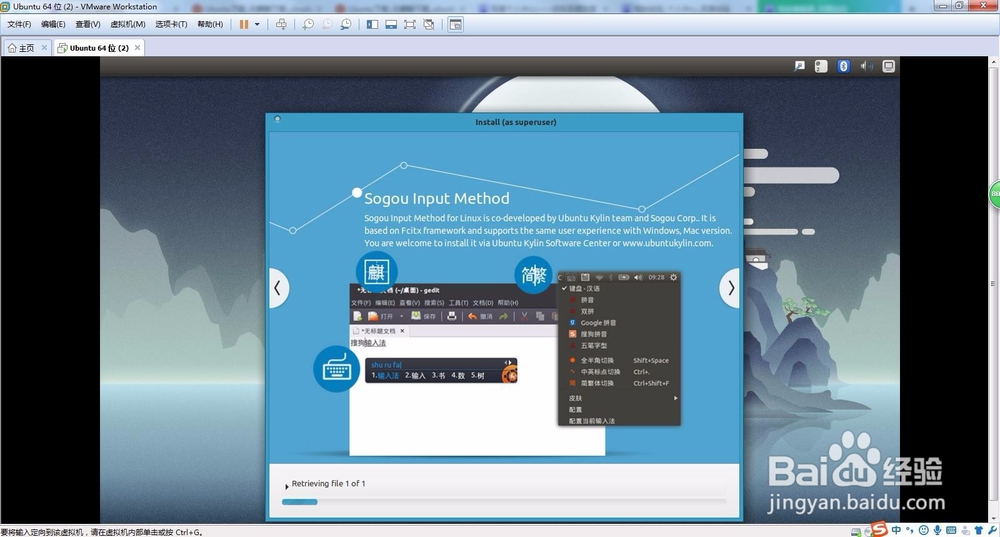The height and width of the screenshot is (537, 1000).
Task: Open the sound volume indicator in Ubuntu panel
Action: [866, 66]
